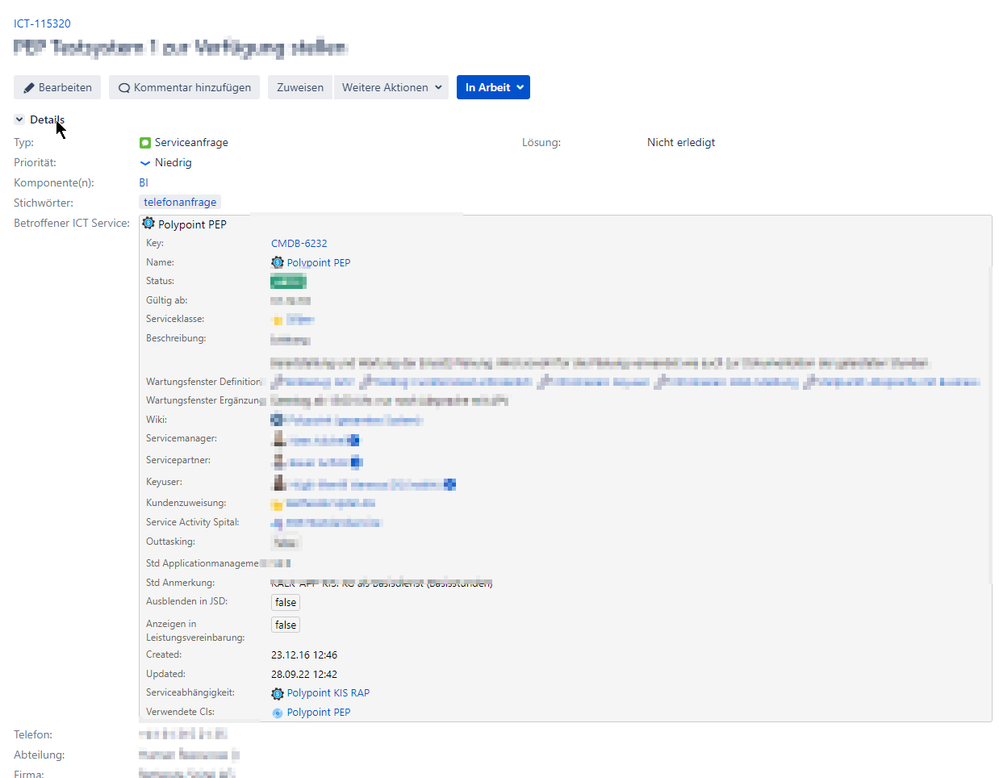Add a comment via Kommentar hinzufügen
Image resolution: width=999 pixels, height=778 pixels.
(184, 87)
